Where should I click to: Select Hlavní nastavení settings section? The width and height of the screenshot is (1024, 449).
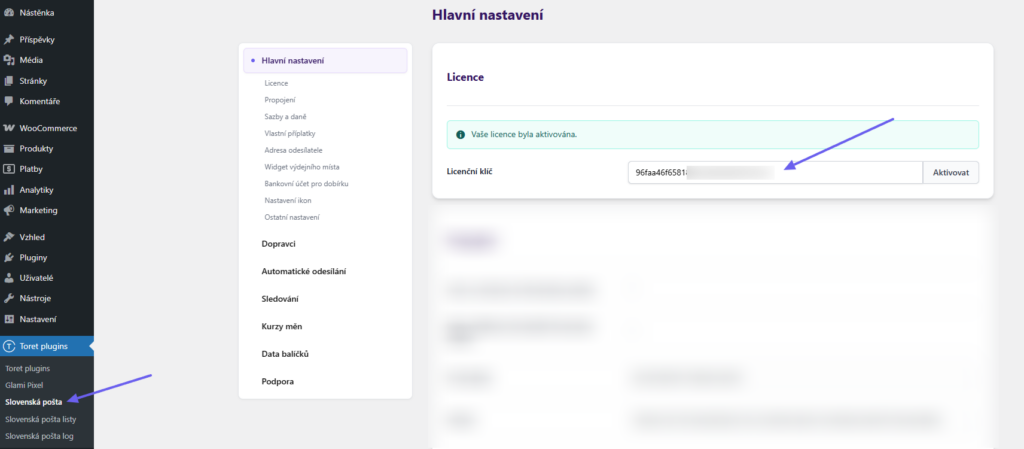[x=325, y=61]
